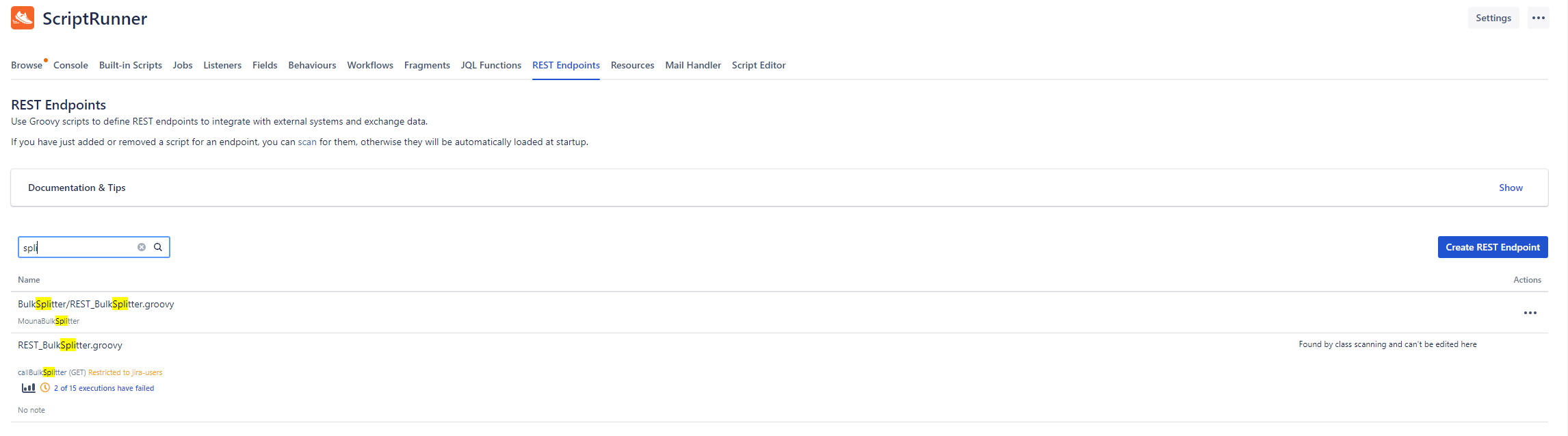
Task: Click the MounaBulkSplitter subtitle text
Action: click(x=49, y=321)
